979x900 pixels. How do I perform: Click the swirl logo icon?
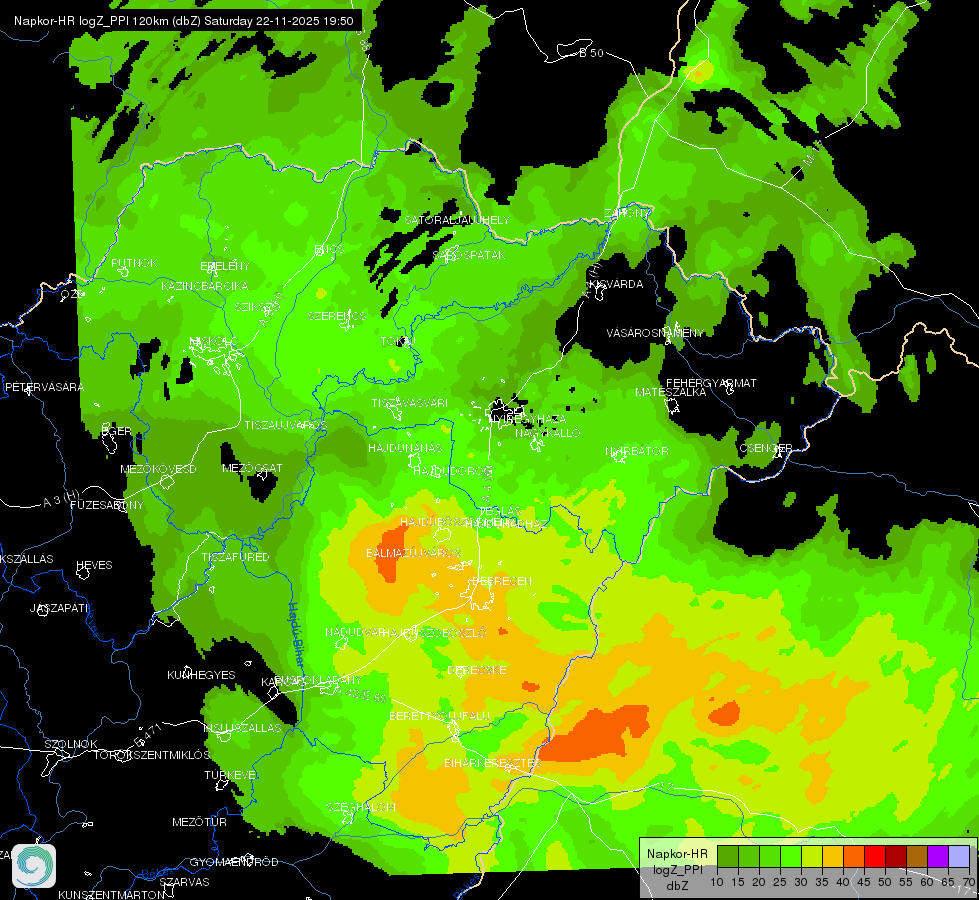click(34, 866)
